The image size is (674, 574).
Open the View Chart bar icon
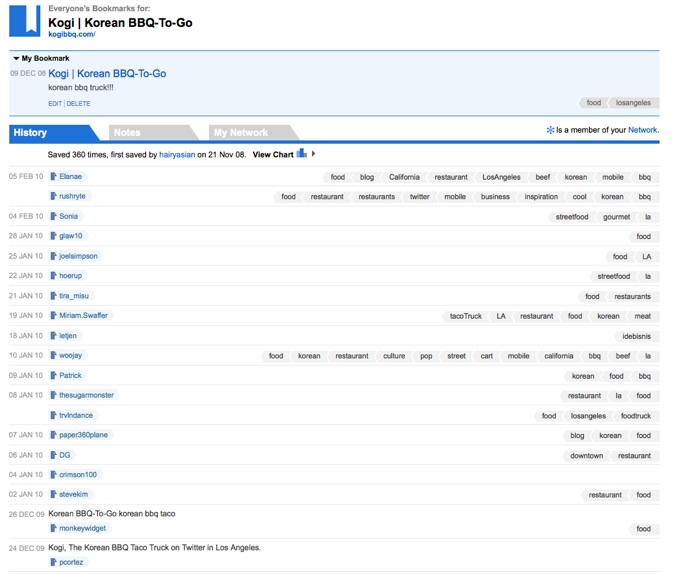[301, 153]
